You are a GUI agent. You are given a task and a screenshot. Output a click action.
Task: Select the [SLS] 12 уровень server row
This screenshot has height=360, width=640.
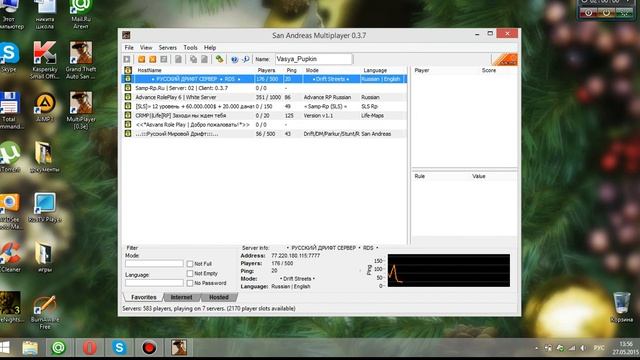265,106
